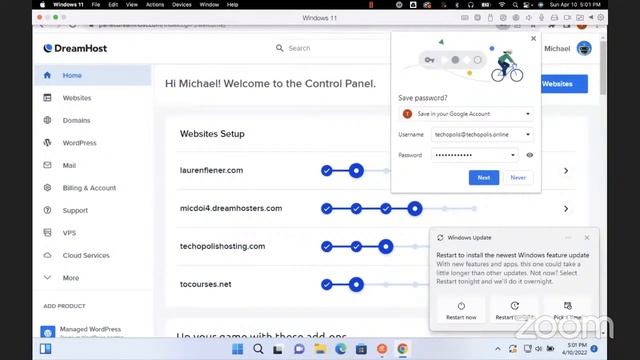This screenshot has height=360, width=640.
Task: Click Restart now in Windows Update
Action: (461, 311)
